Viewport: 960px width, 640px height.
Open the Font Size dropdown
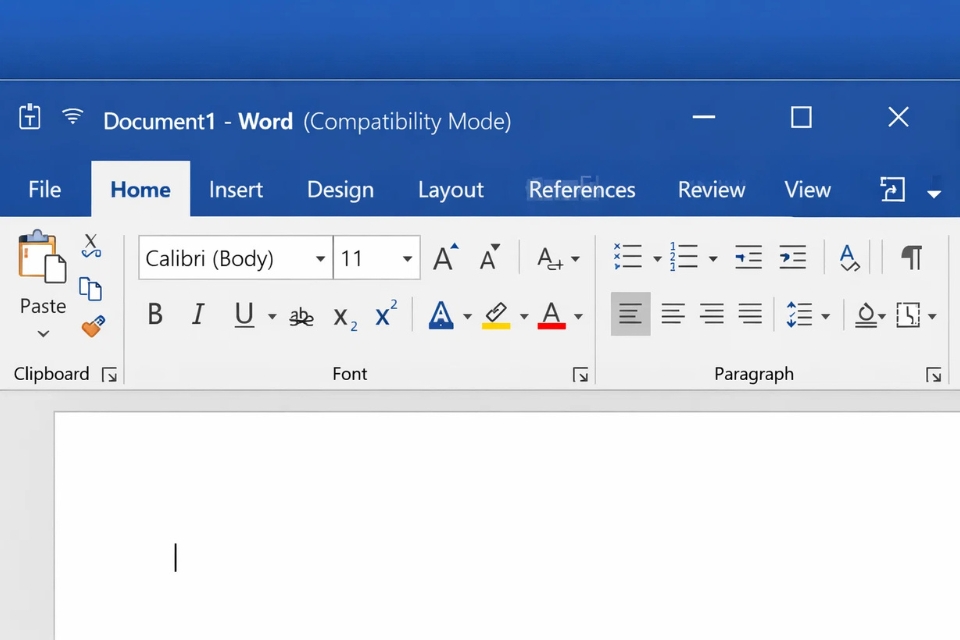pos(408,258)
